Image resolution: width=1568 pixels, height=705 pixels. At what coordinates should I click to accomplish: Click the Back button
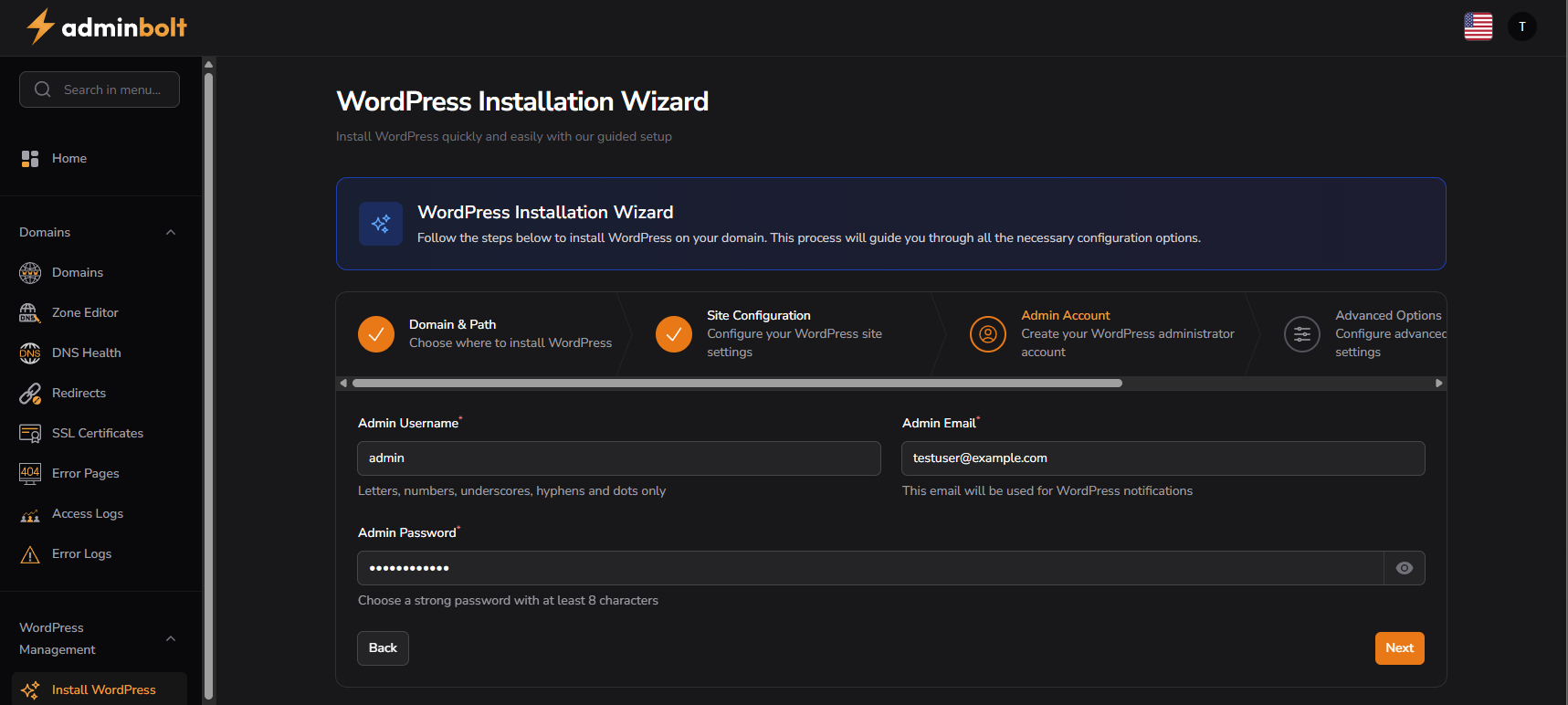[x=383, y=648]
